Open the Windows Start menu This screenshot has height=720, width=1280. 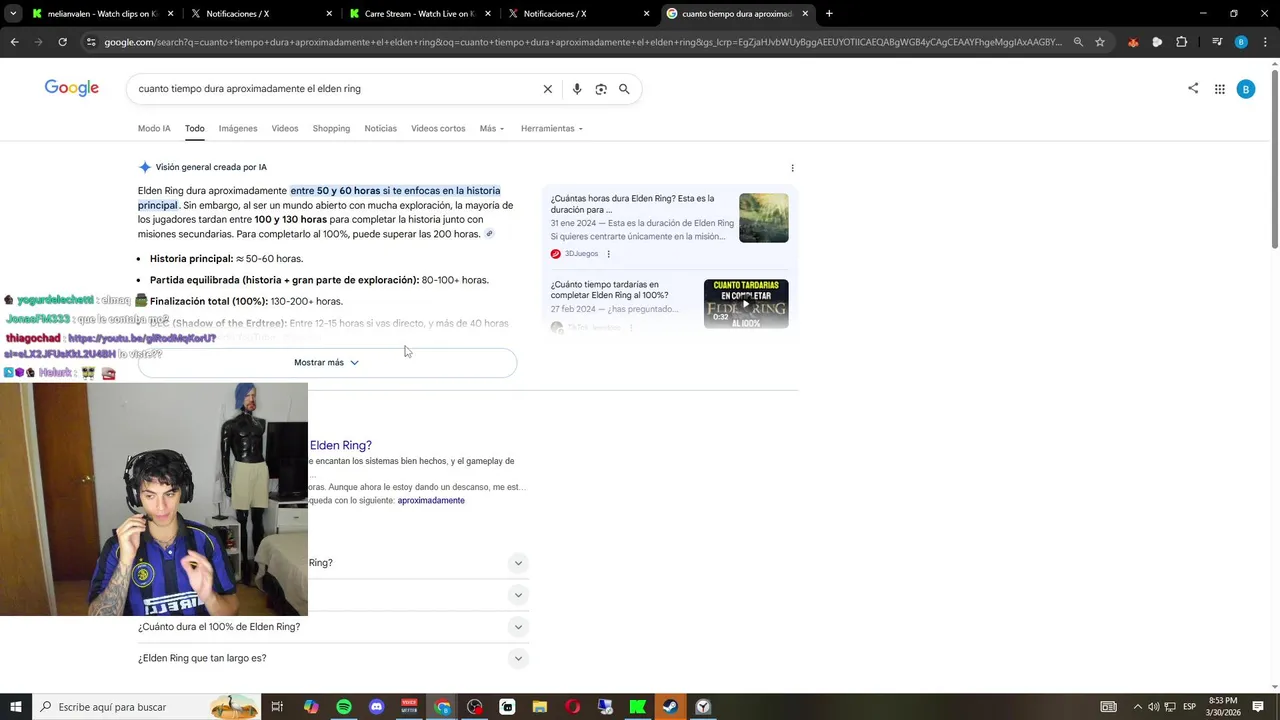point(16,707)
